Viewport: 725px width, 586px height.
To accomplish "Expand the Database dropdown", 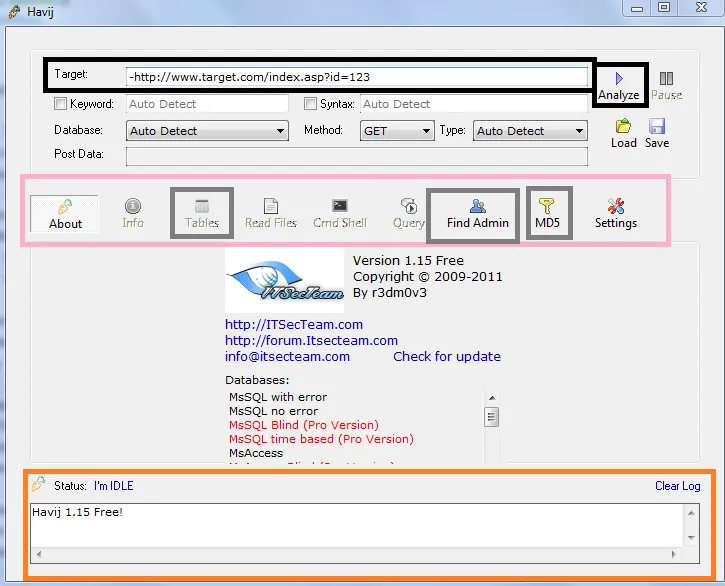I will pyautogui.click(x=207, y=131).
